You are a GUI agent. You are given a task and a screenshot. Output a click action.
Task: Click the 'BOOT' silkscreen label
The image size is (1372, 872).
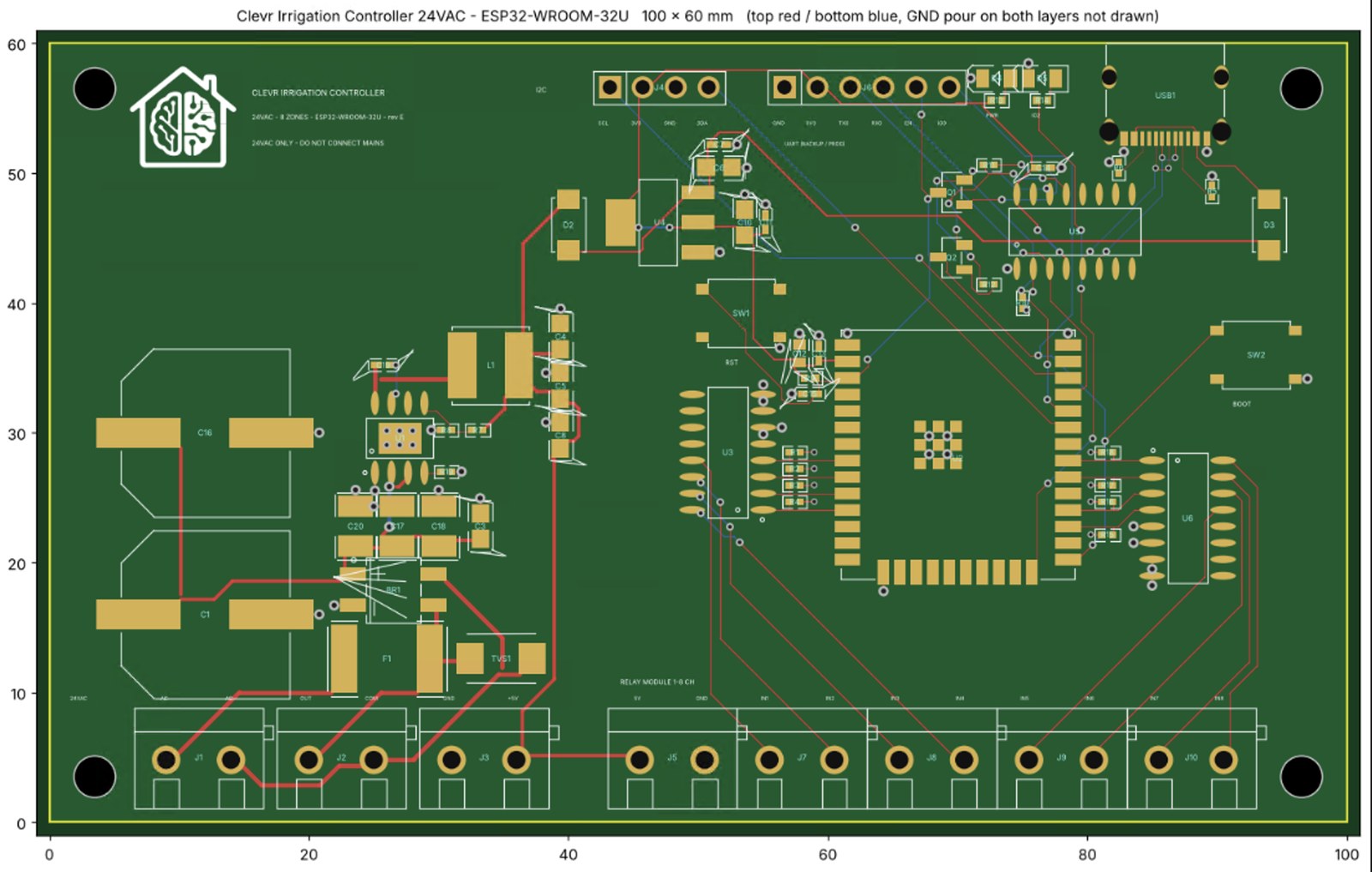pos(1242,404)
